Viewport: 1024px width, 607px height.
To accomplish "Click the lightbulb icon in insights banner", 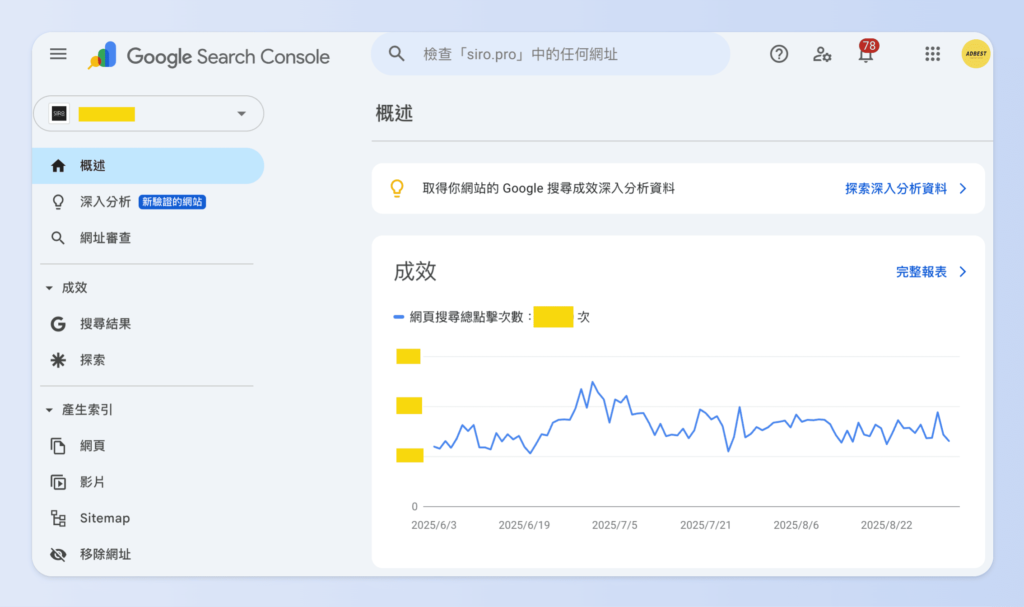I will 397,188.
